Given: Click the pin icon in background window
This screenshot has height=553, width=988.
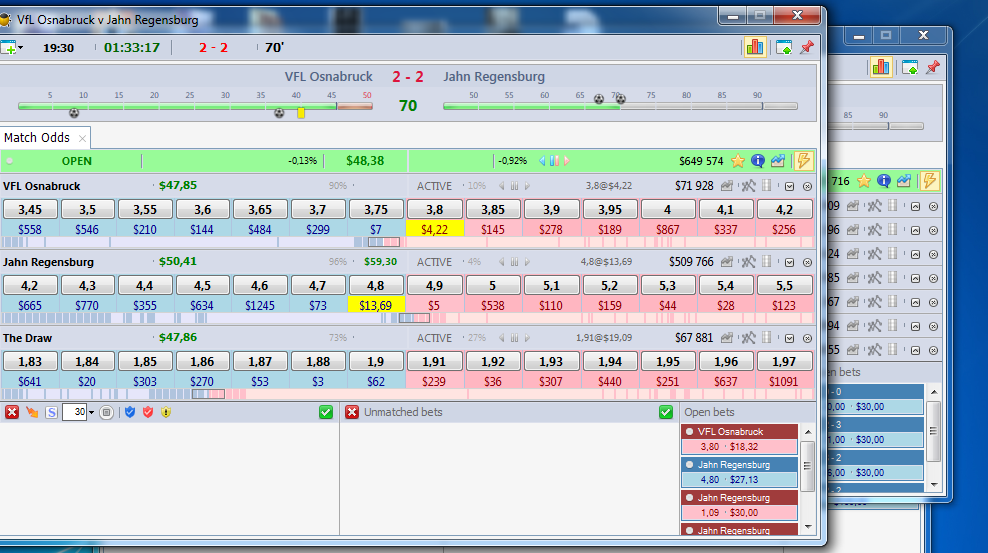Looking at the screenshot, I should tap(933, 67).
